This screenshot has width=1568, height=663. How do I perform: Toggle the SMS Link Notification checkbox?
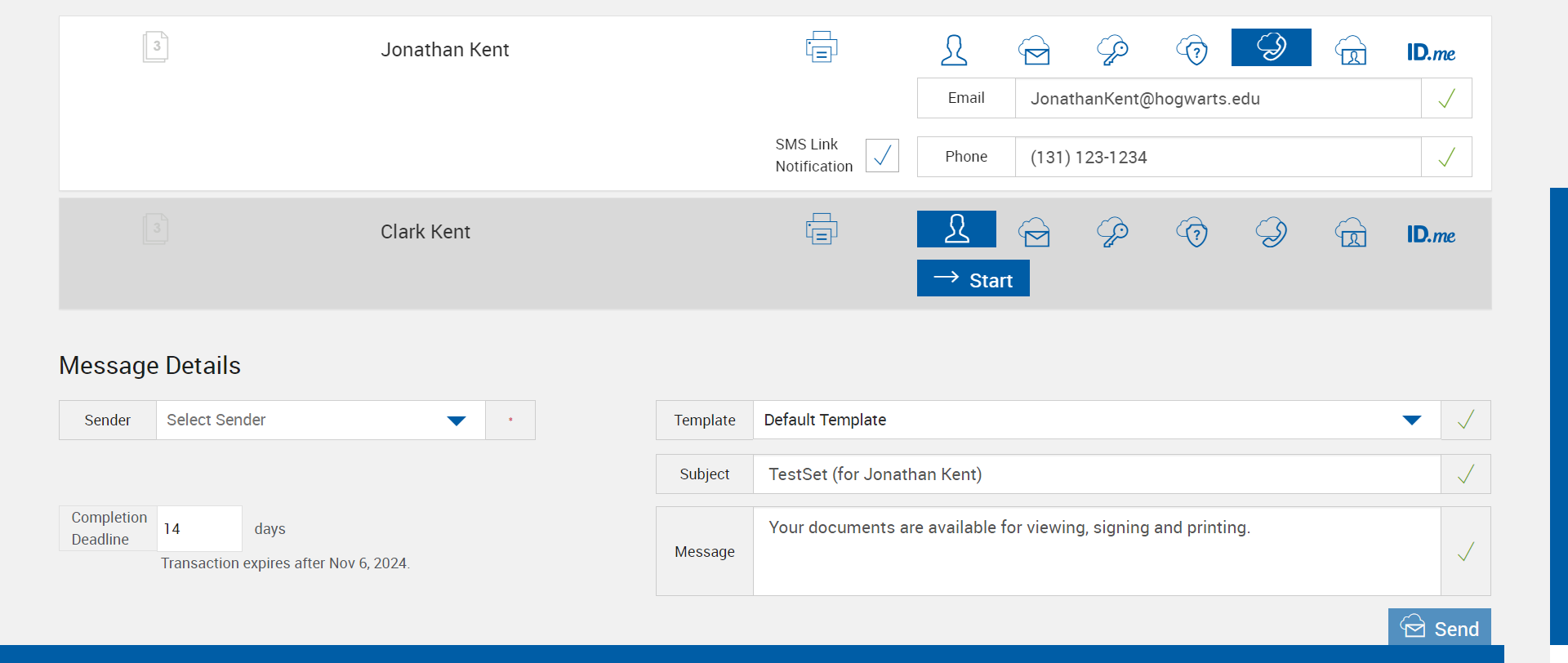(x=882, y=155)
